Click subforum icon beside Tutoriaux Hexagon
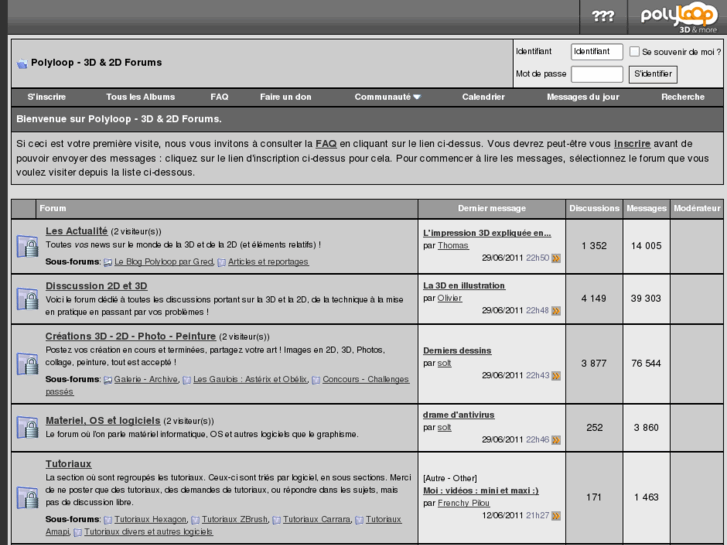The width and height of the screenshot is (727, 545). pyautogui.click(x=108, y=520)
